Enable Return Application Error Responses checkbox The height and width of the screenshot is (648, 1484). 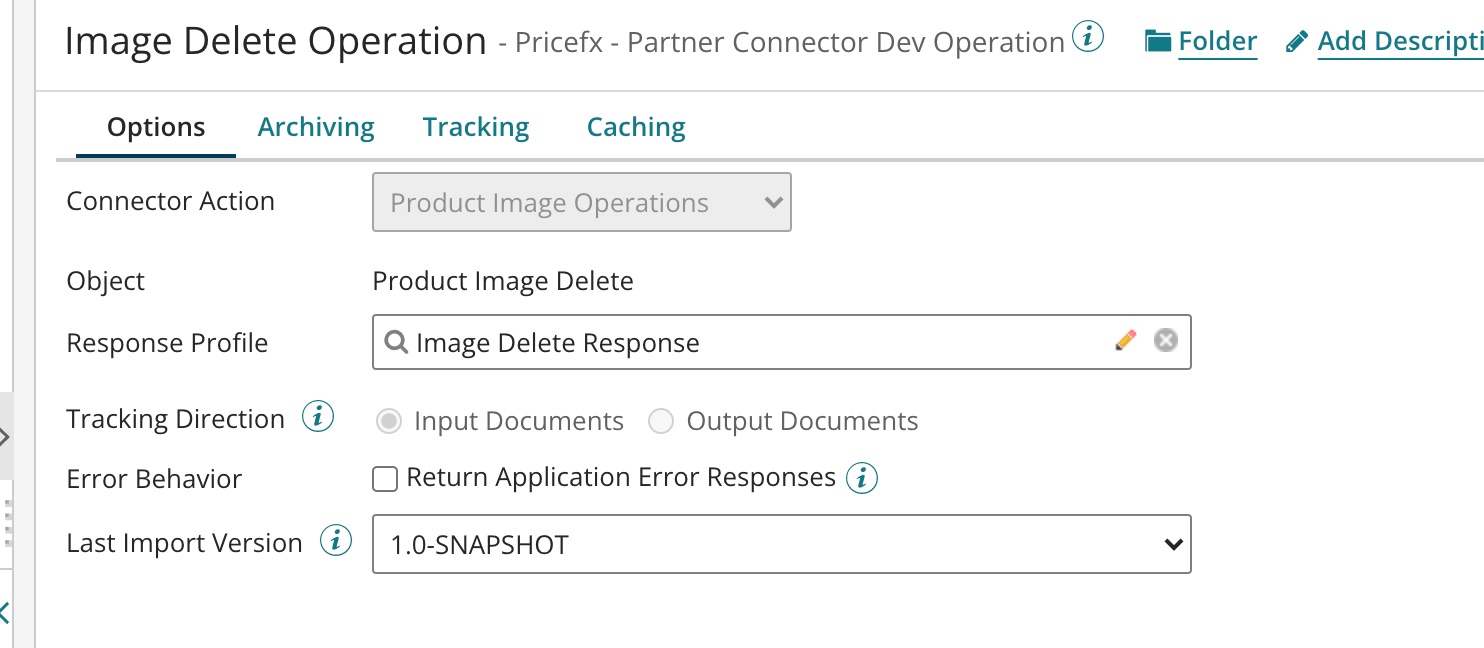point(385,479)
